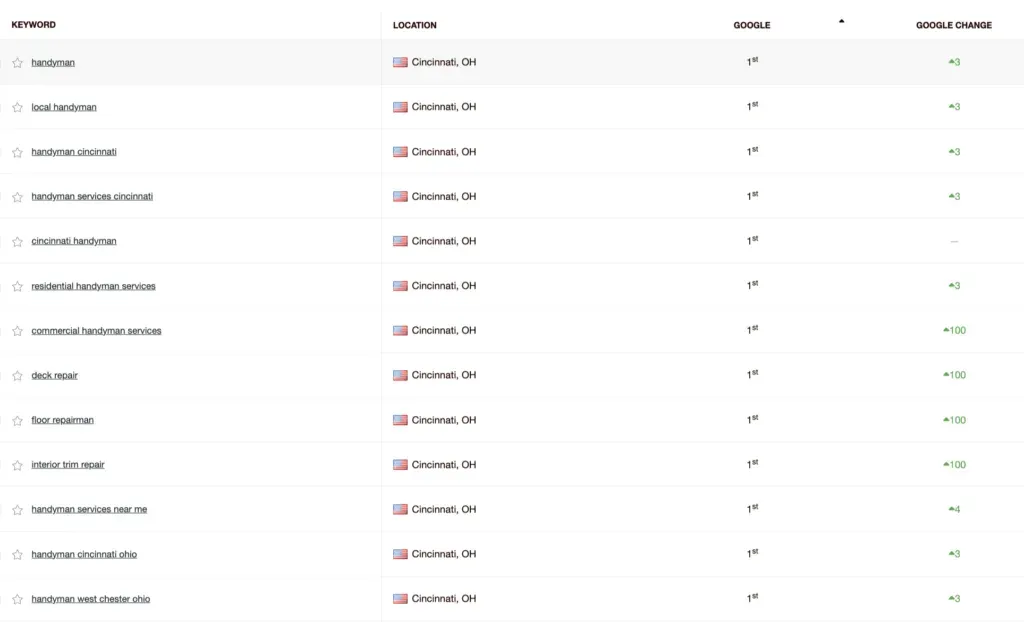Click the flag icon on interior trim repair row

tap(399, 464)
